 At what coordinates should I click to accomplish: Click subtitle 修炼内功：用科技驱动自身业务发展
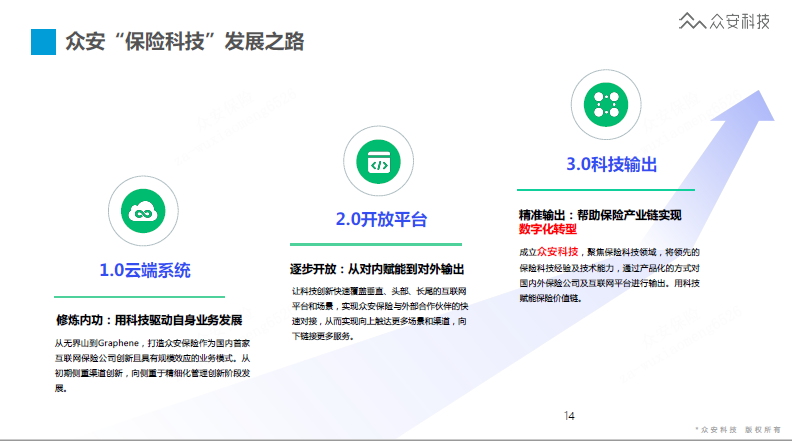[x=149, y=320]
